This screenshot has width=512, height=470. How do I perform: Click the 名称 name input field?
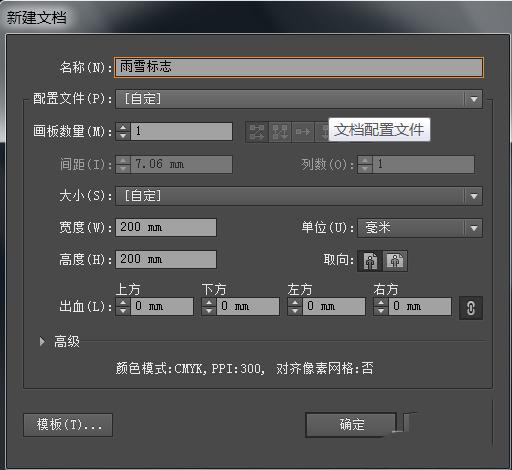tap(299, 68)
